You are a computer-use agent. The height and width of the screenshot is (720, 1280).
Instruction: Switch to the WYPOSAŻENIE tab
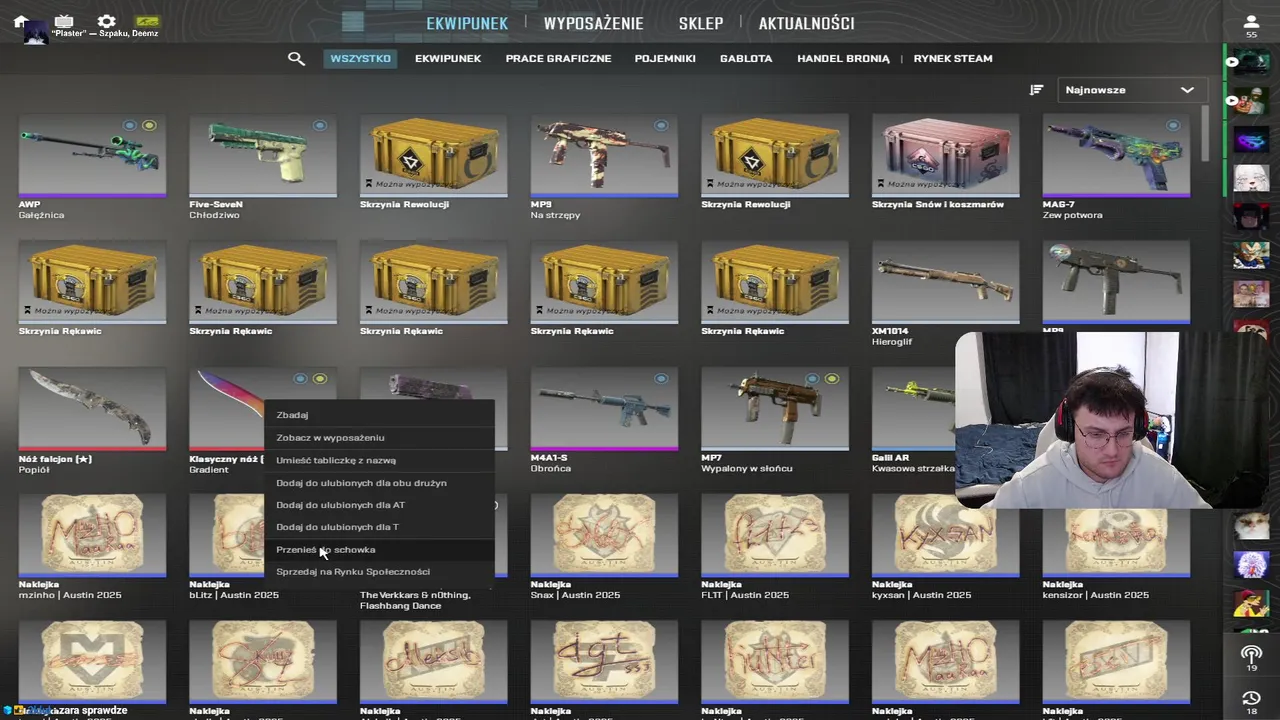click(593, 23)
